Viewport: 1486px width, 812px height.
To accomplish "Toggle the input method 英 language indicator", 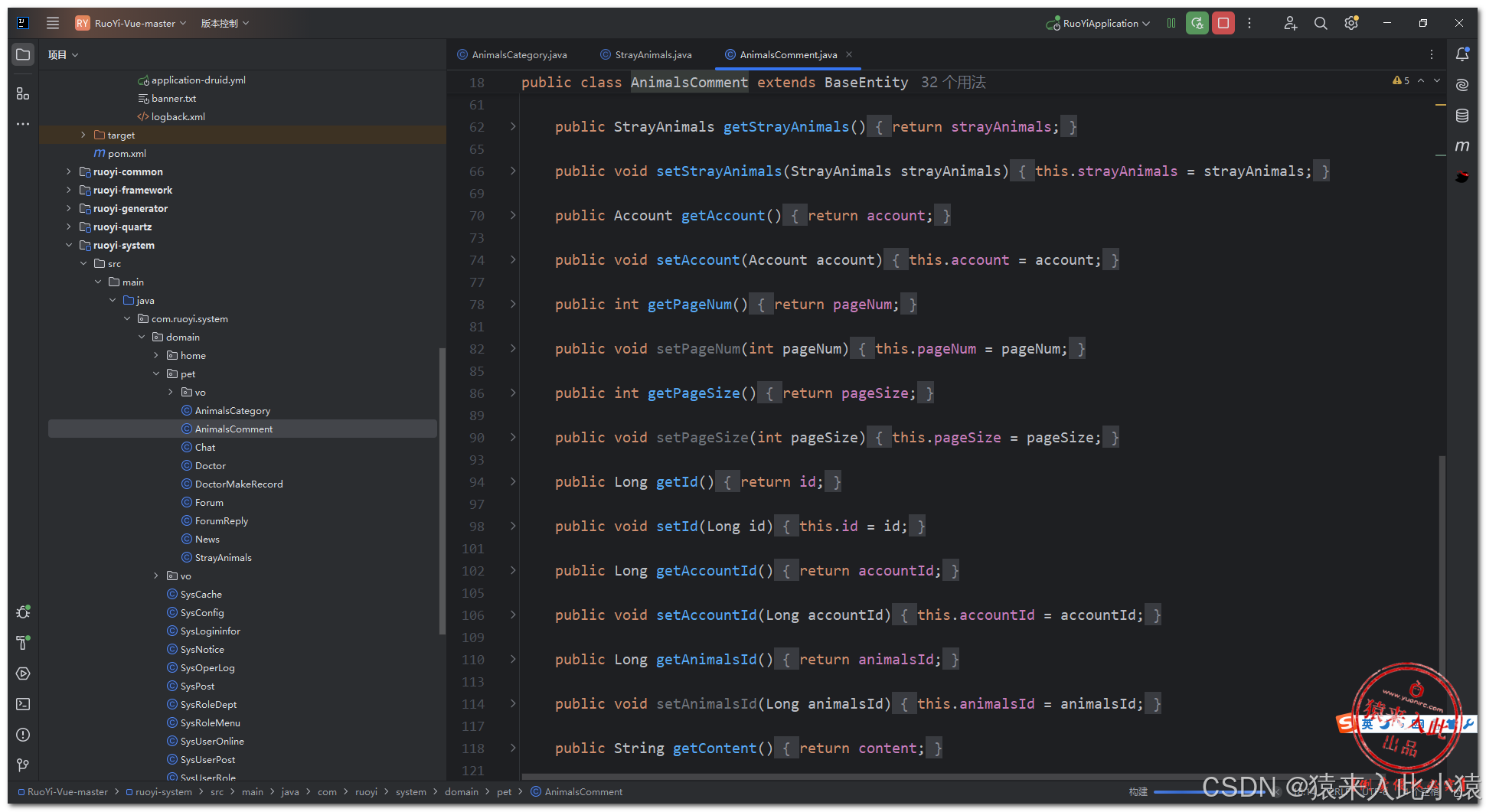I will tap(1367, 723).
